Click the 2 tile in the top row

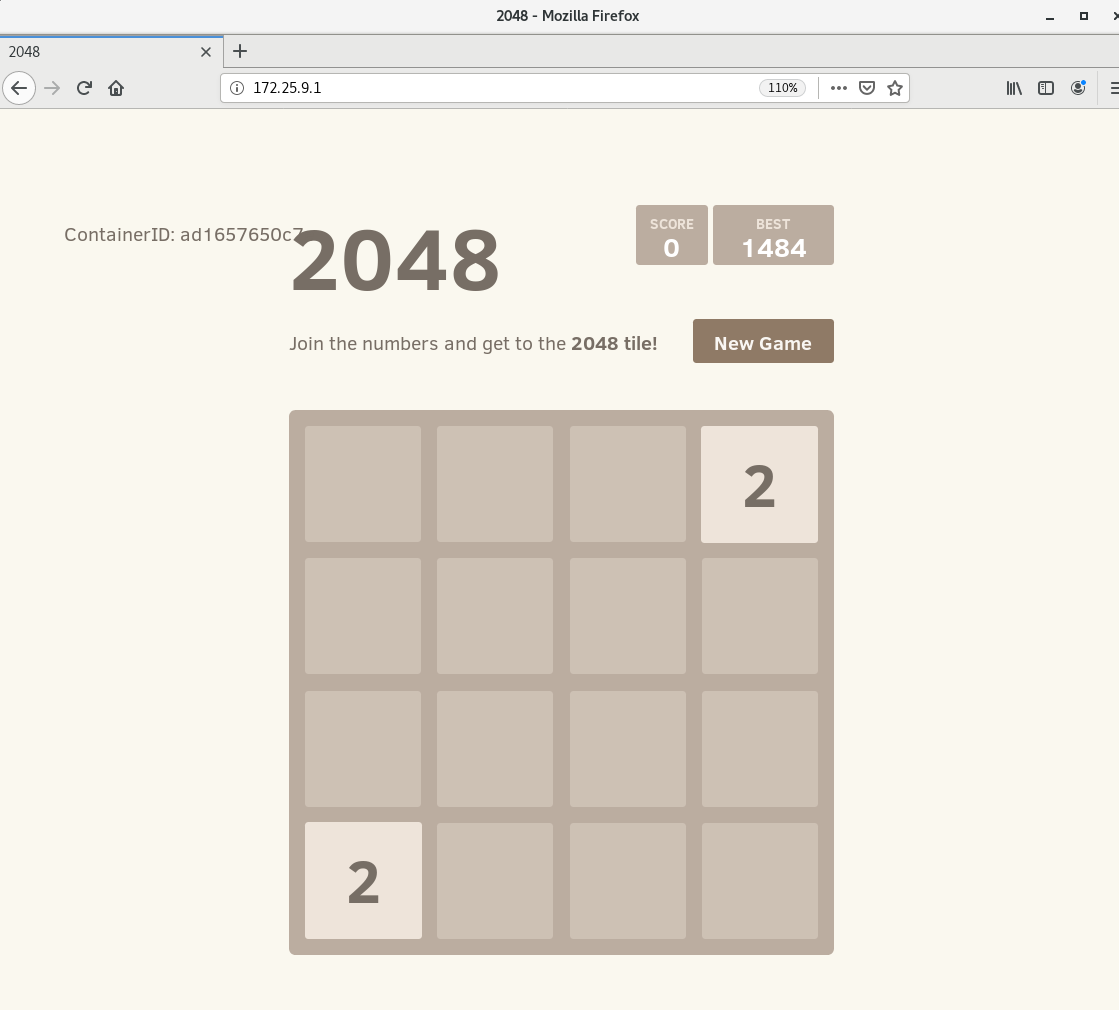click(x=759, y=485)
